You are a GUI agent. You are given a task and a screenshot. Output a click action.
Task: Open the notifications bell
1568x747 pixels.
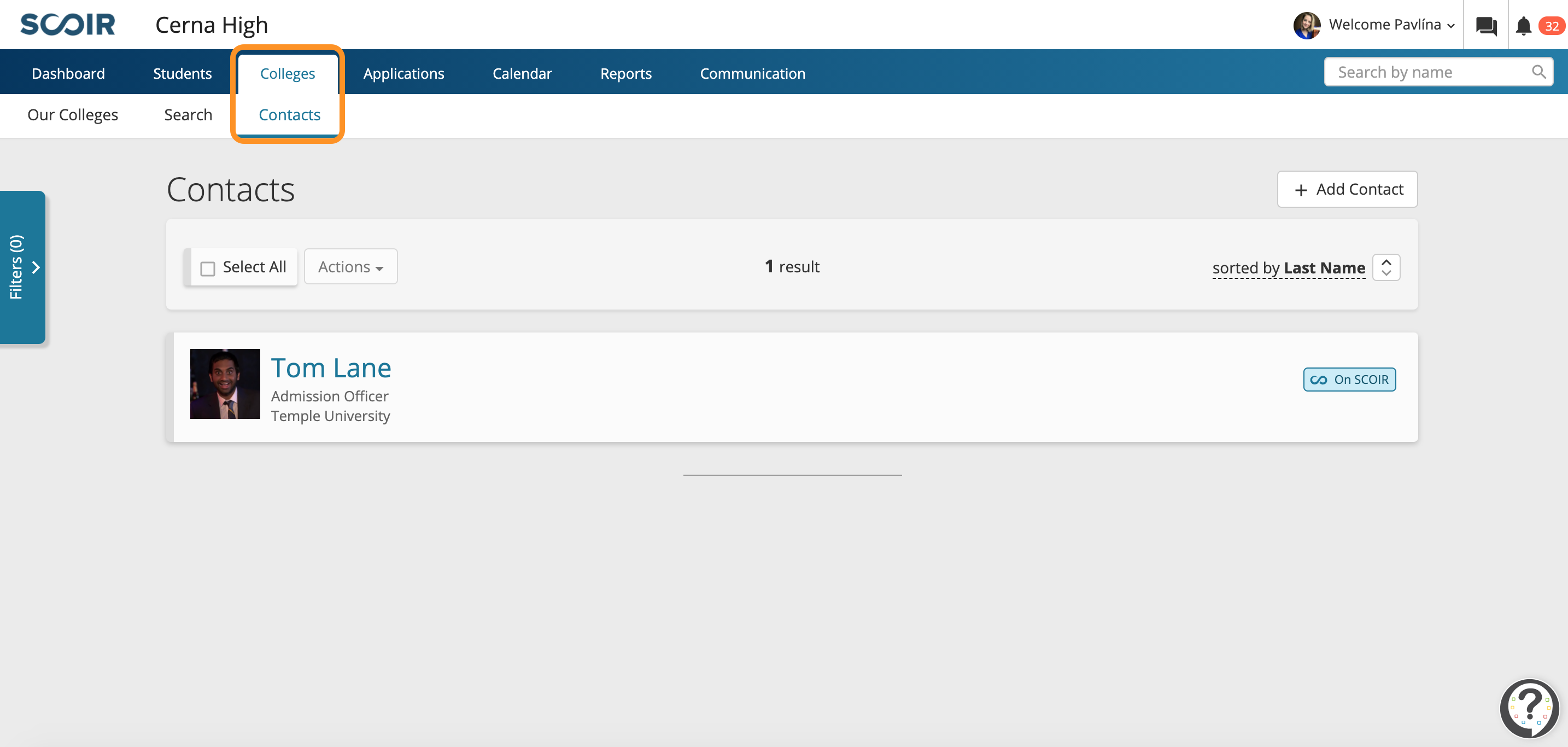point(1523,26)
